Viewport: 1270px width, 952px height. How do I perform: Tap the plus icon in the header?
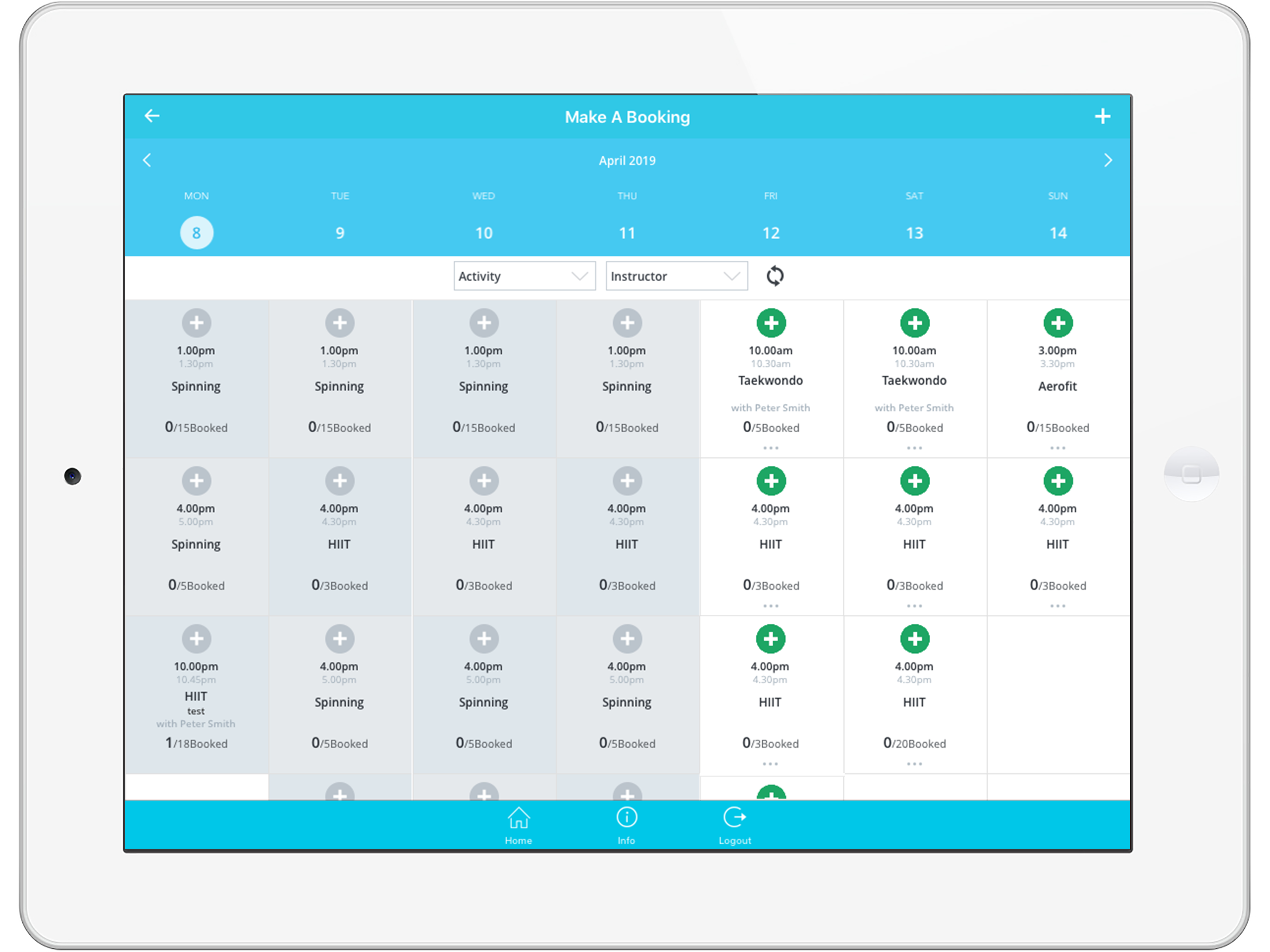(1102, 117)
